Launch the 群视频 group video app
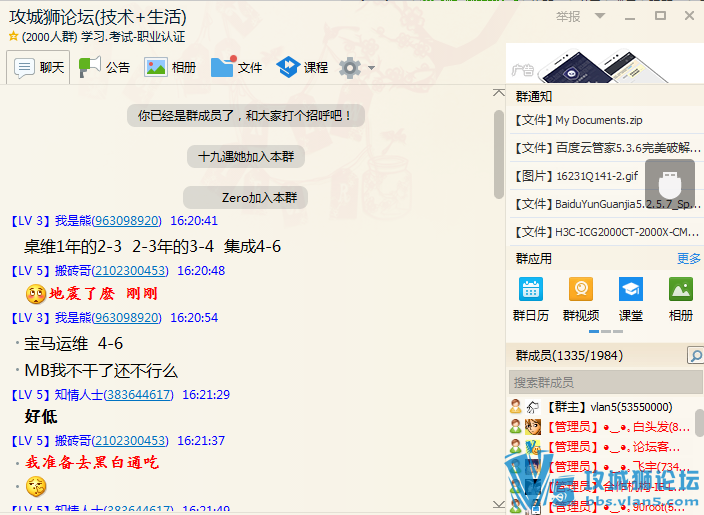 point(580,299)
